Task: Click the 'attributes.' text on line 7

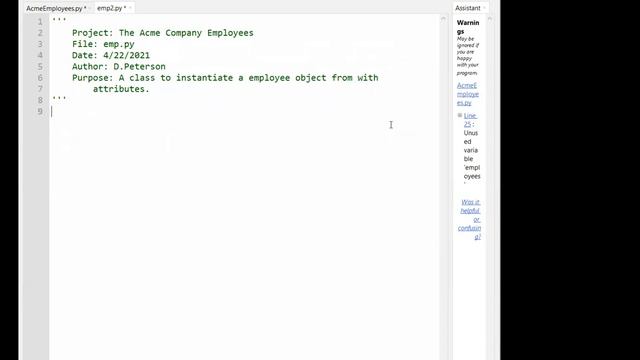Action: click(x=121, y=89)
